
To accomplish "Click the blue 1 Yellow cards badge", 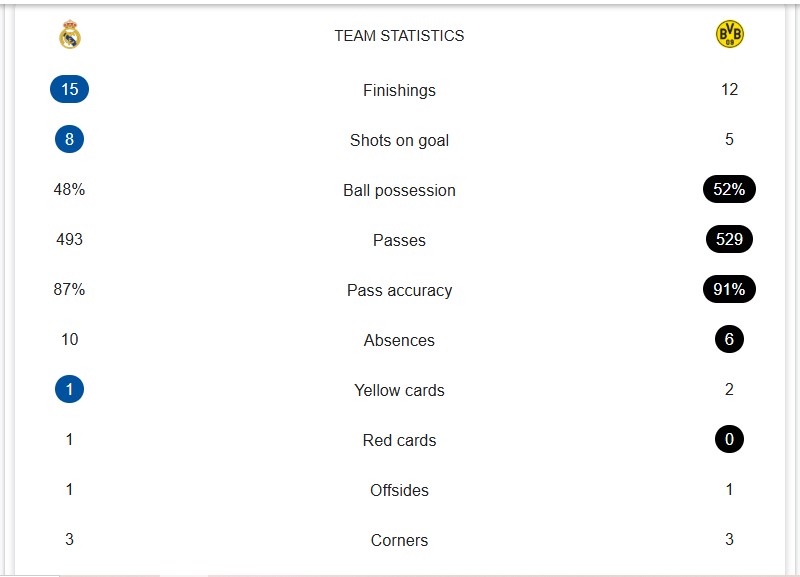I will (x=69, y=390).
